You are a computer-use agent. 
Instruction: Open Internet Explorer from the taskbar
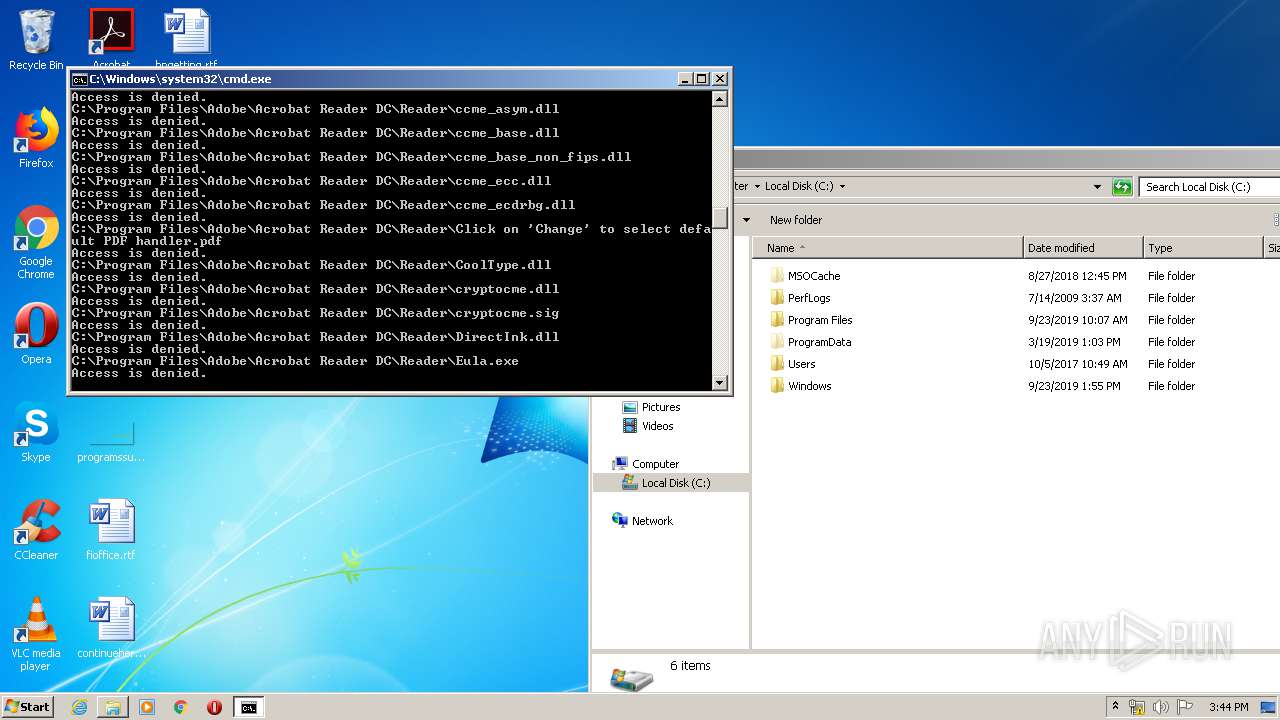[79, 707]
